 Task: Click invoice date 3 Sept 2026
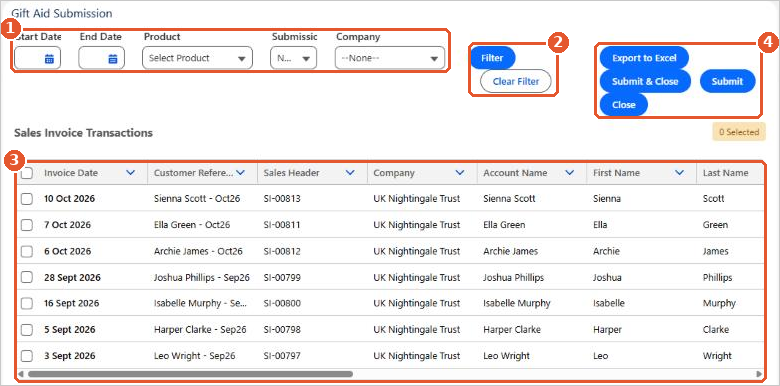pyautogui.click(x=70, y=356)
